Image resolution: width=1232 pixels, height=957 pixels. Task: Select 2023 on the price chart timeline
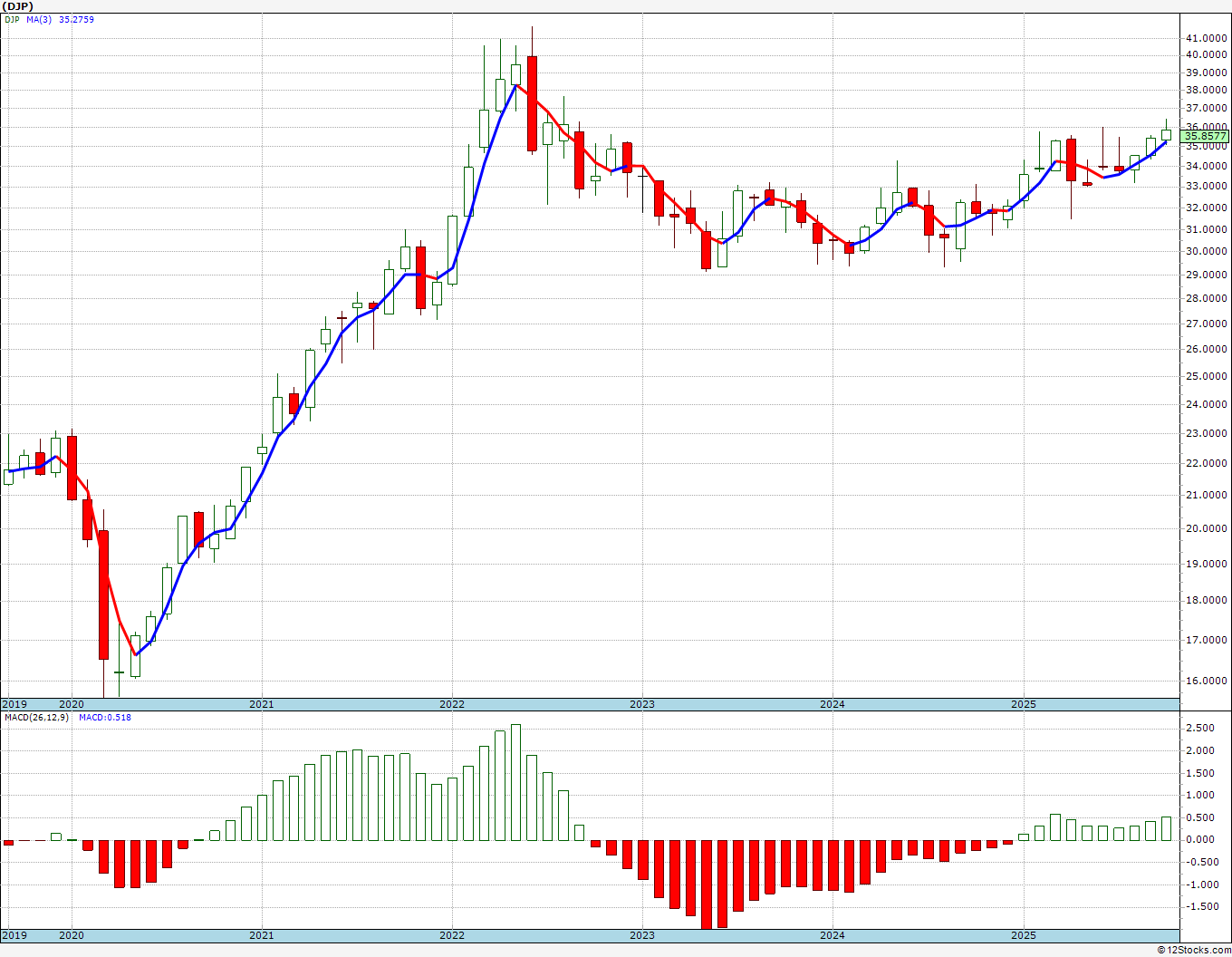(x=641, y=704)
